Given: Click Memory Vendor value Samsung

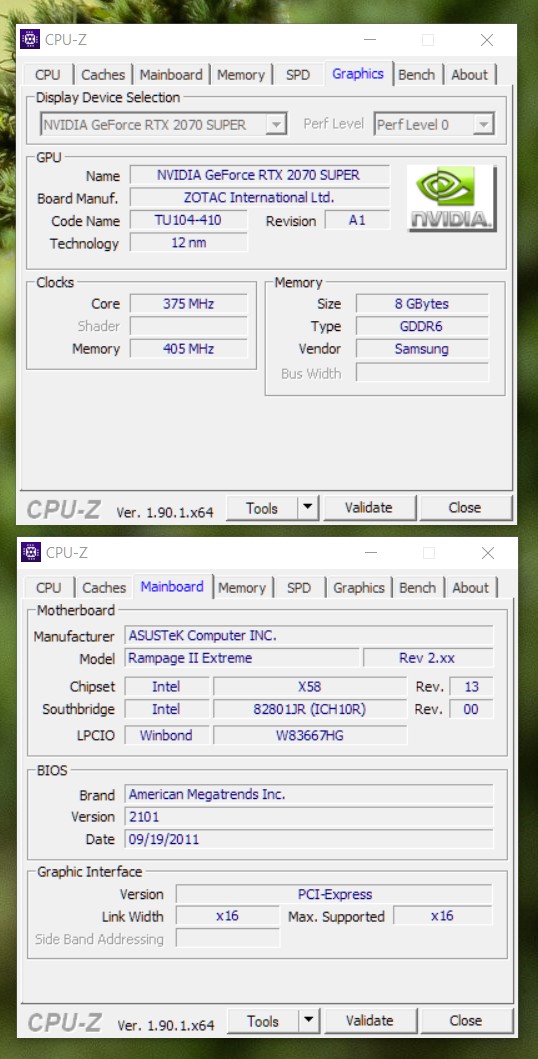Looking at the screenshot, I should click(x=422, y=348).
